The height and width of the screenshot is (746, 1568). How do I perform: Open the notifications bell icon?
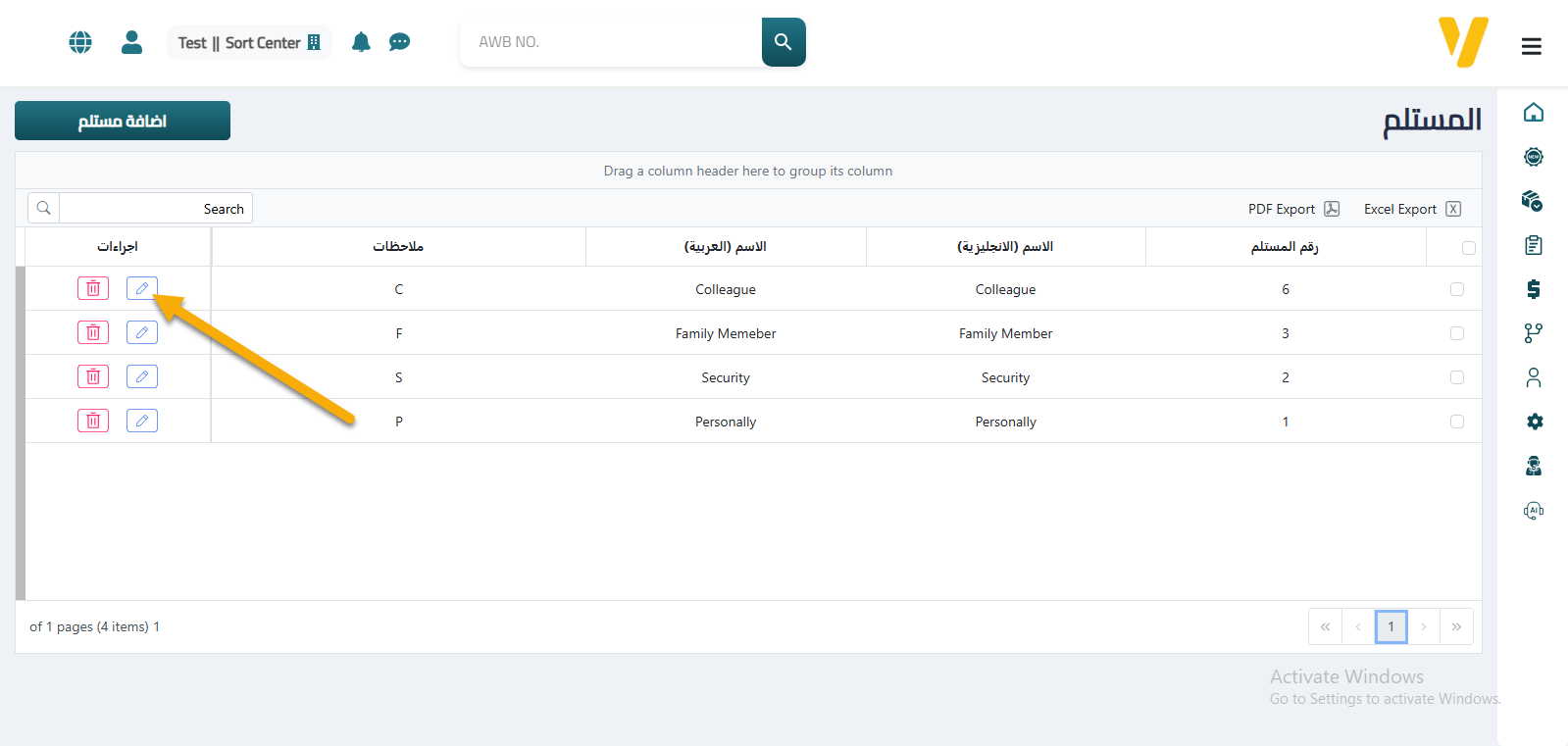(x=361, y=42)
